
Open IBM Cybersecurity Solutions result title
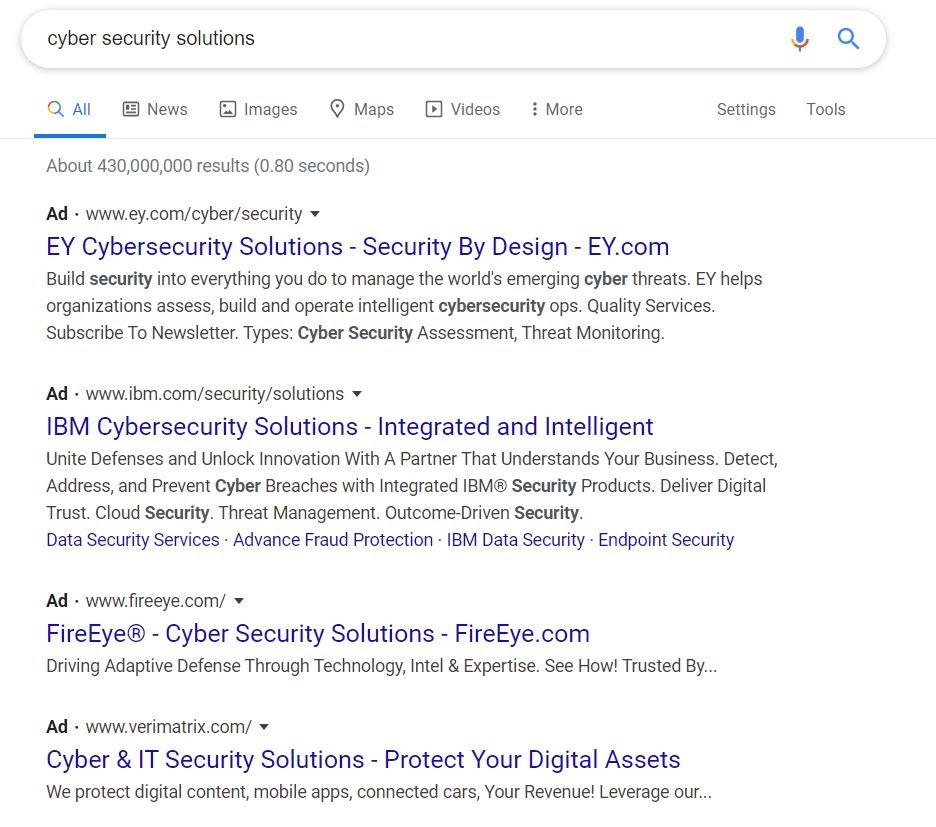pyautogui.click(x=350, y=427)
